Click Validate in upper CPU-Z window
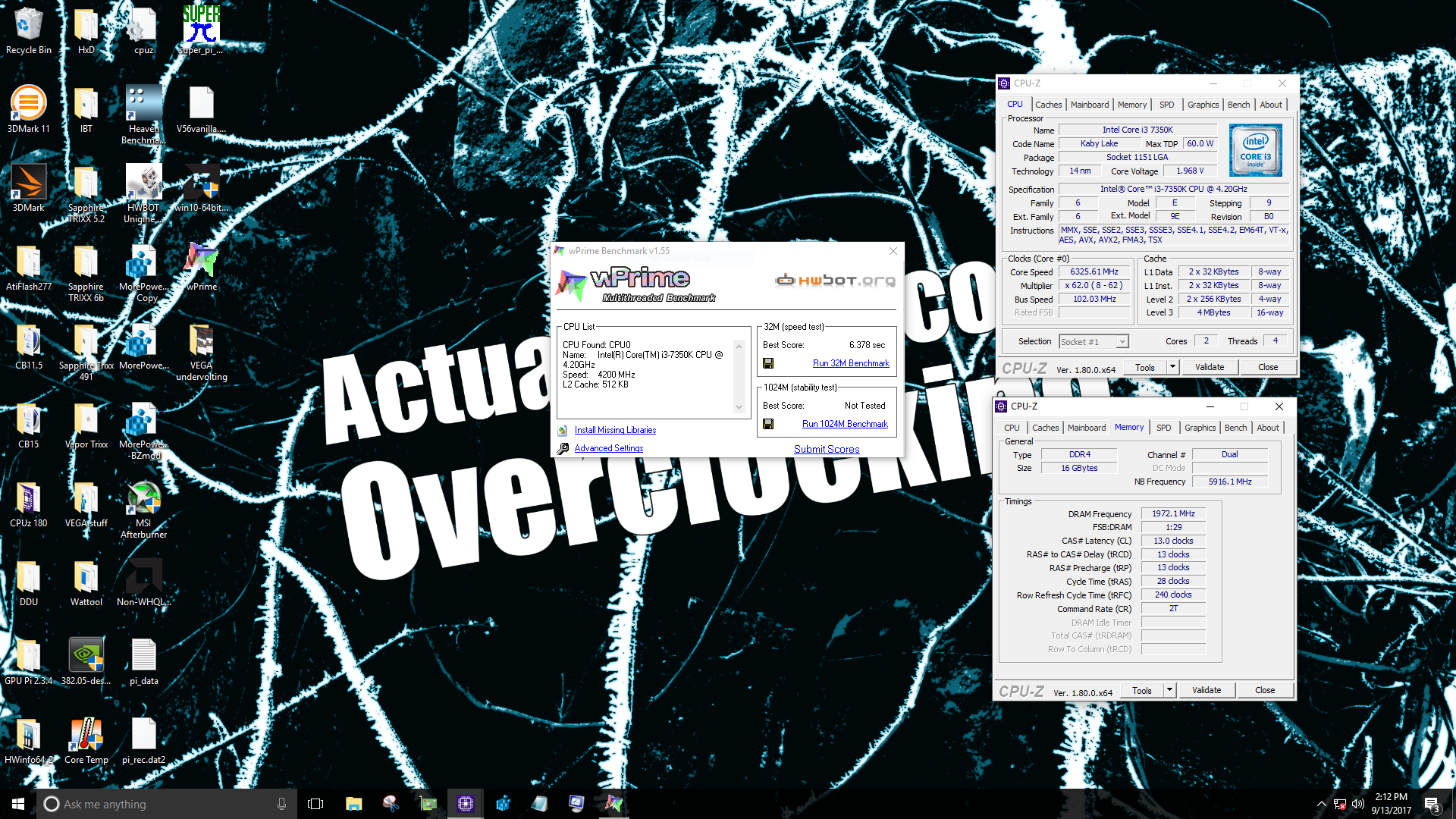Screen dimensions: 1456x819 pyautogui.click(x=1210, y=367)
